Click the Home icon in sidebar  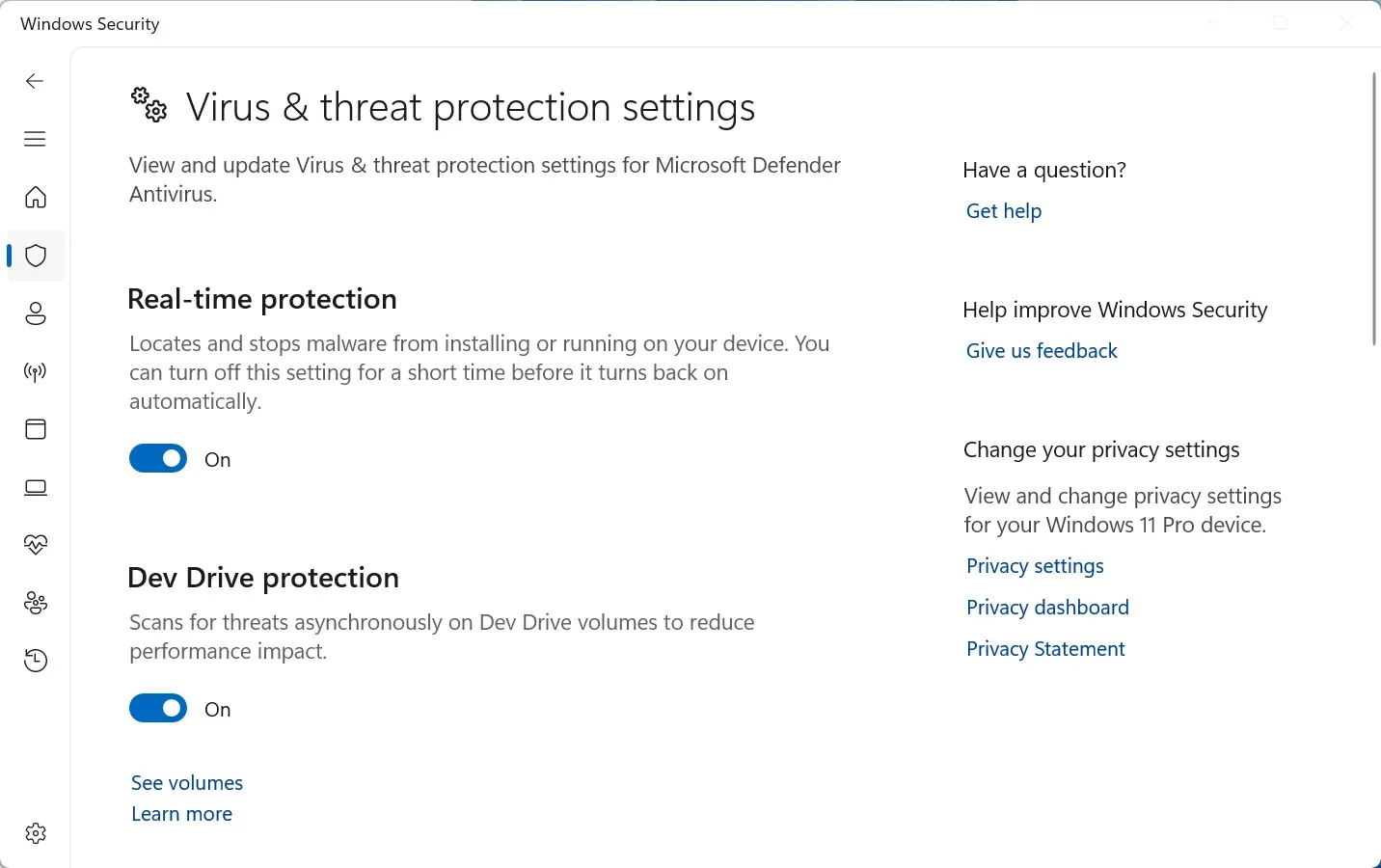[36, 198]
